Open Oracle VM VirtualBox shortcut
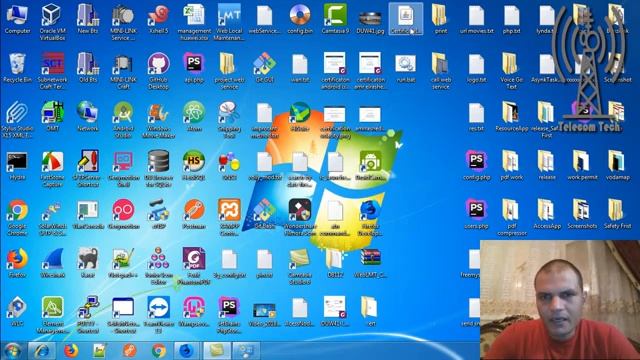 tap(52, 22)
